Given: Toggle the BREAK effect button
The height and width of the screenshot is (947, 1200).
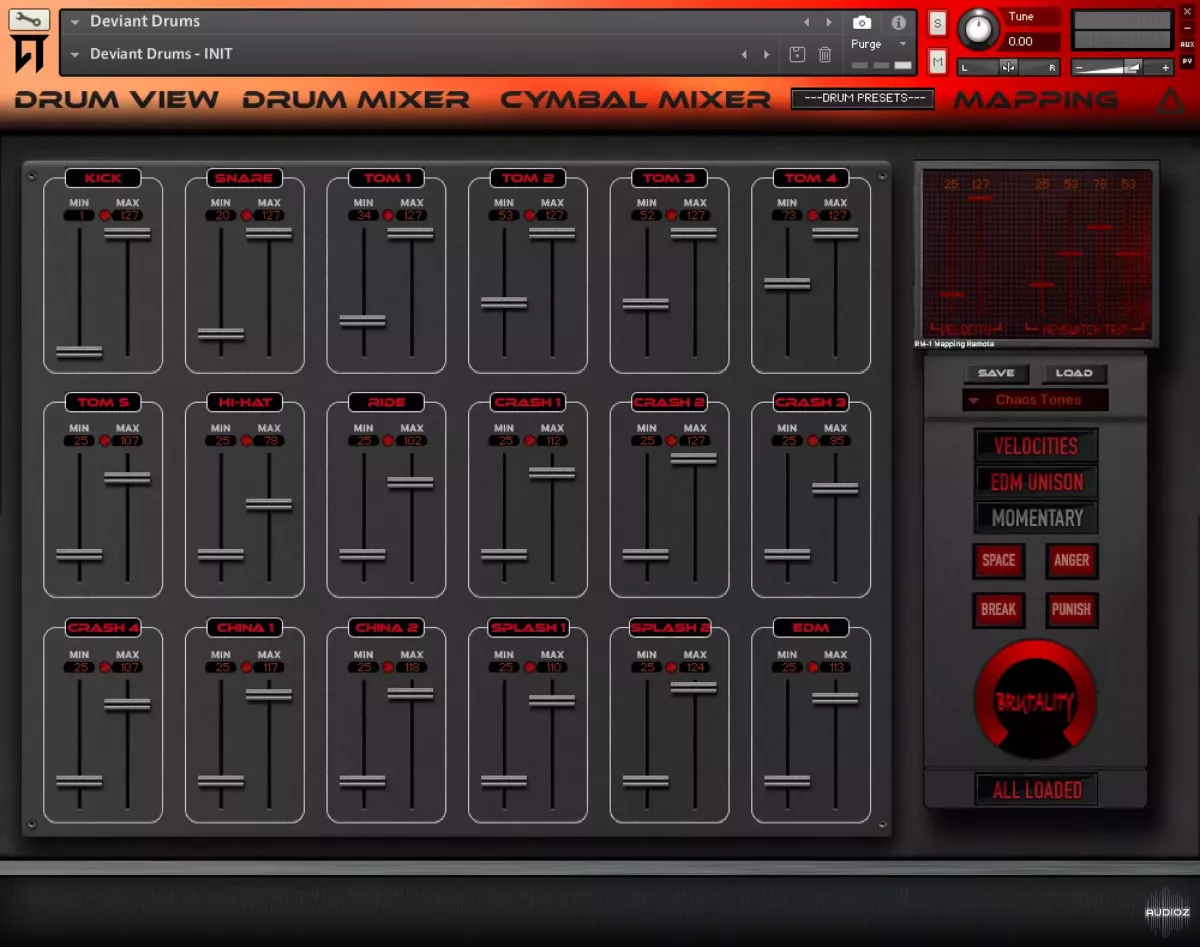Looking at the screenshot, I should (998, 610).
